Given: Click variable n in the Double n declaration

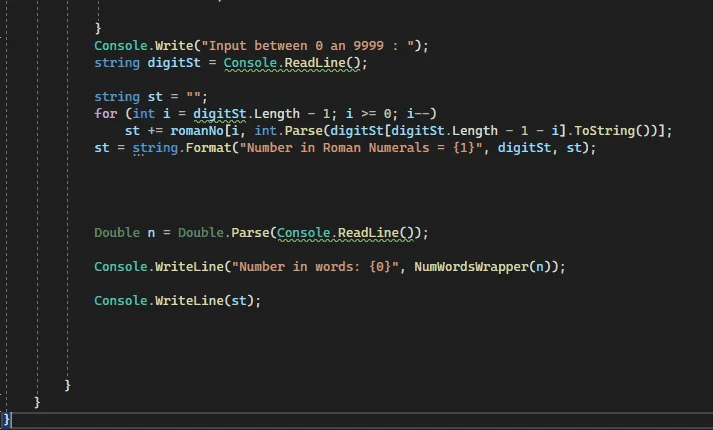Looking at the screenshot, I should 151,233.
